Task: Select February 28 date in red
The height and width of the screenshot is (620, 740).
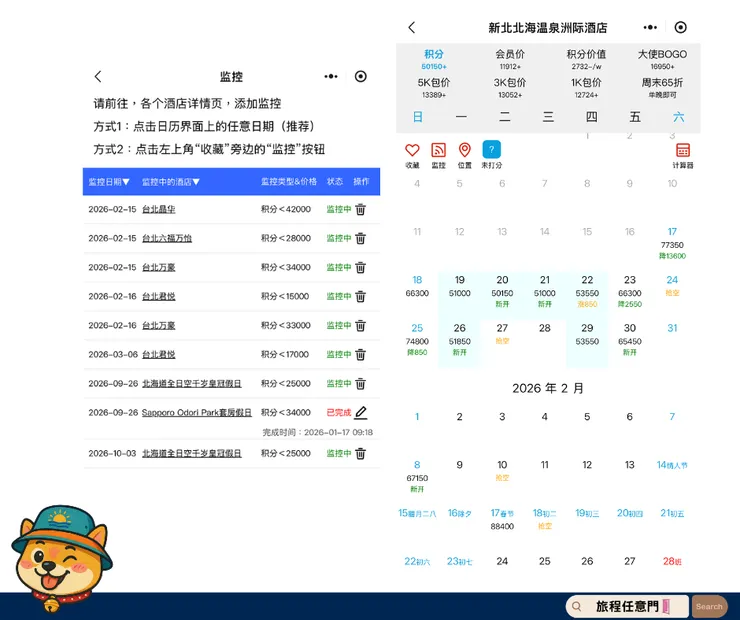Action: 672,561
